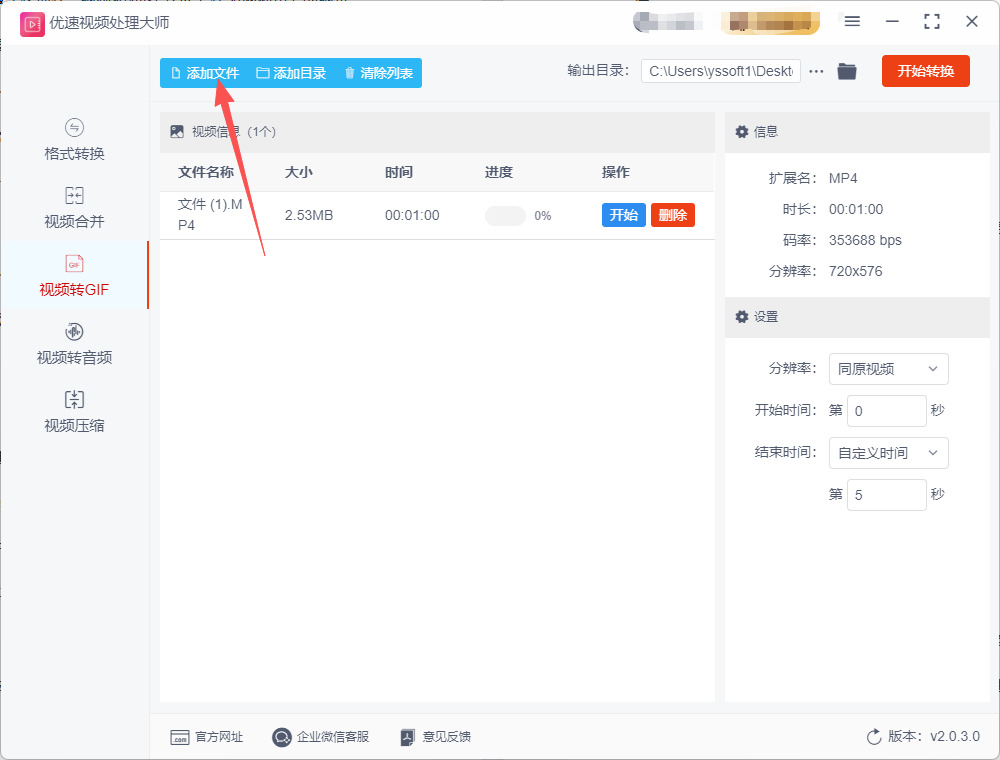The image size is (1000, 760).
Task: Open the output folder icon
Action: click(x=847, y=71)
